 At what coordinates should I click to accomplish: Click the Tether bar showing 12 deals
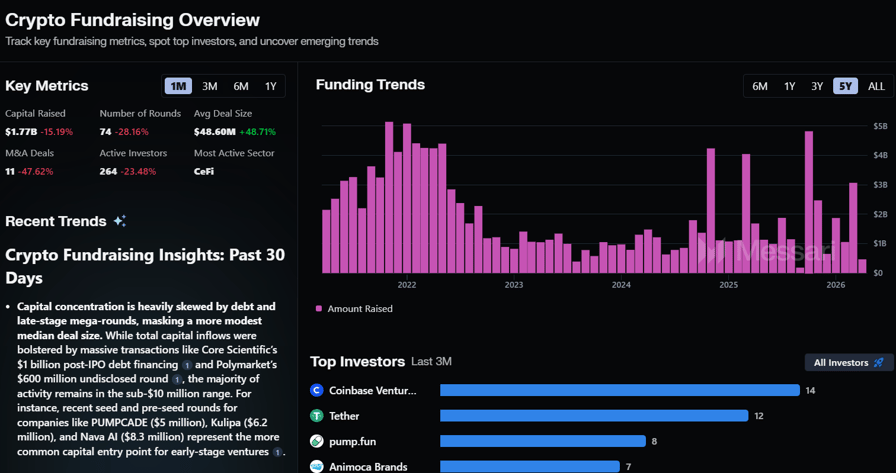[x=594, y=415]
